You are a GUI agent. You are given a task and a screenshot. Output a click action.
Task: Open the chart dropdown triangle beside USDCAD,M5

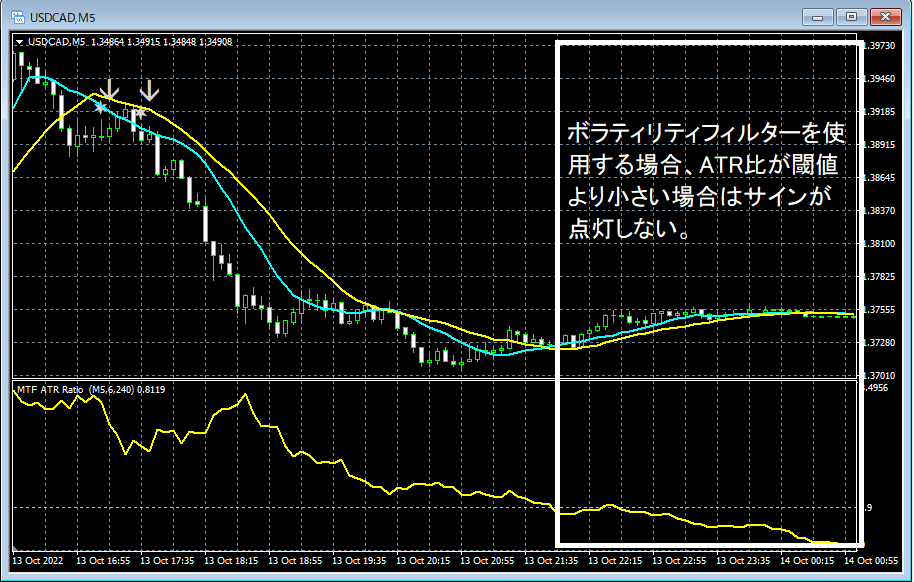pyautogui.click(x=20, y=42)
